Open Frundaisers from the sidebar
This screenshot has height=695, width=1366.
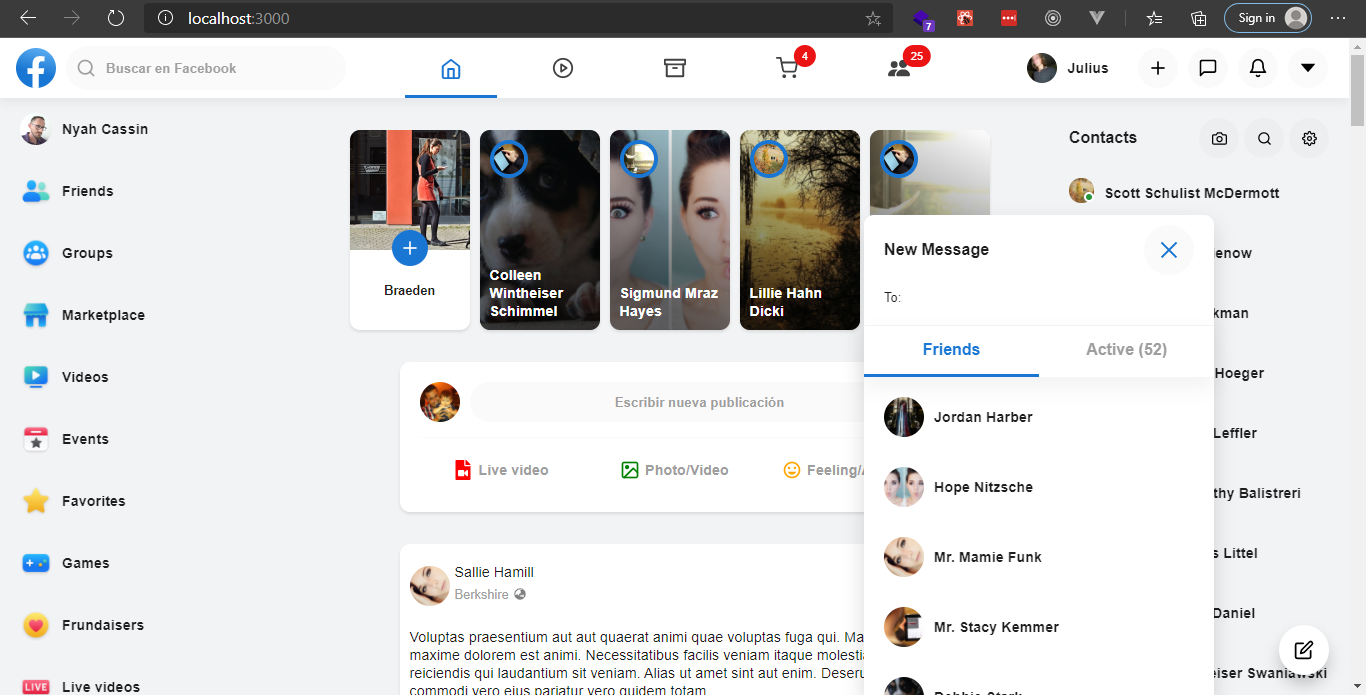(83, 625)
